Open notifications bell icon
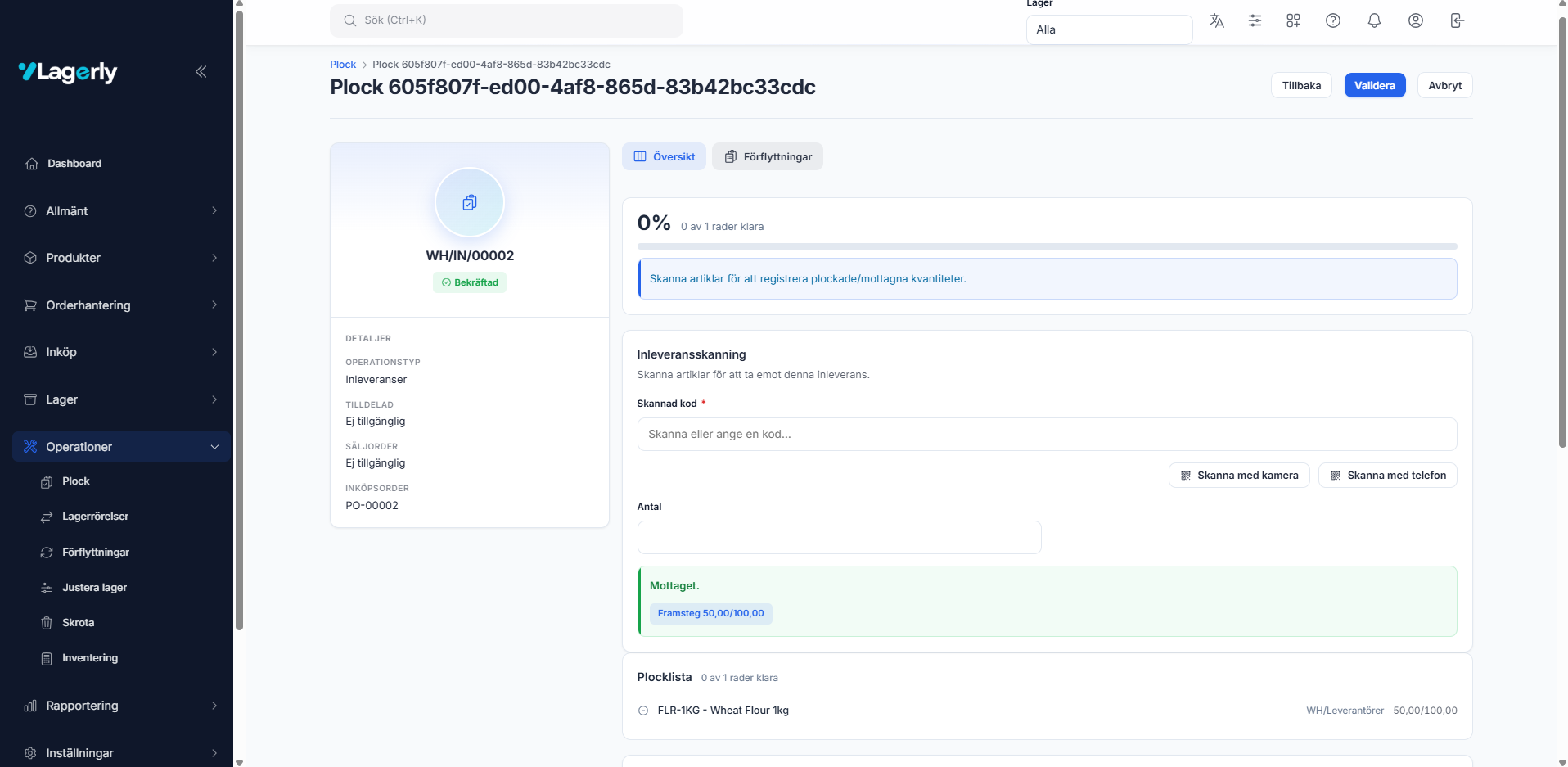 (x=1374, y=21)
